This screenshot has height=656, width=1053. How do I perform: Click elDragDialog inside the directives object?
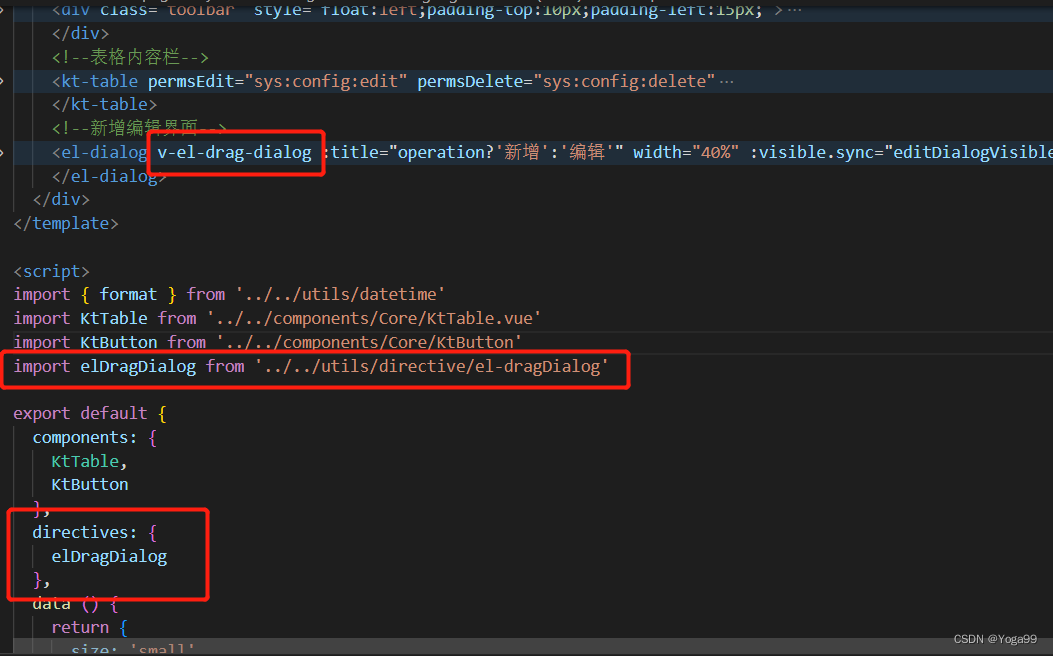109,556
